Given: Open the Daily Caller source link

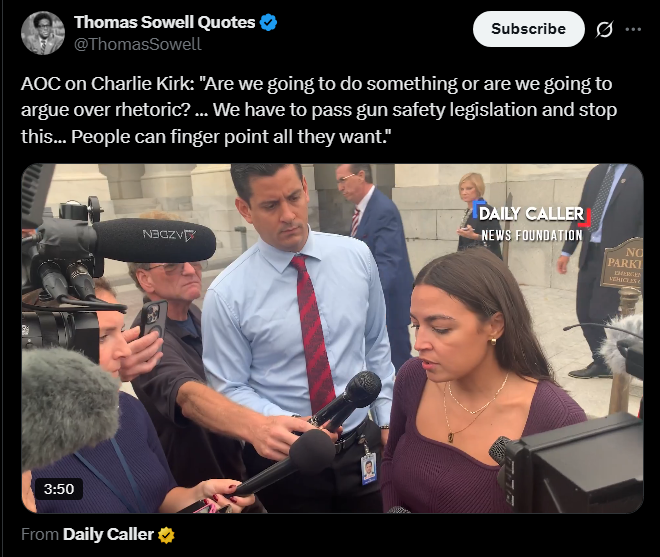Looking at the screenshot, I should click(108, 534).
